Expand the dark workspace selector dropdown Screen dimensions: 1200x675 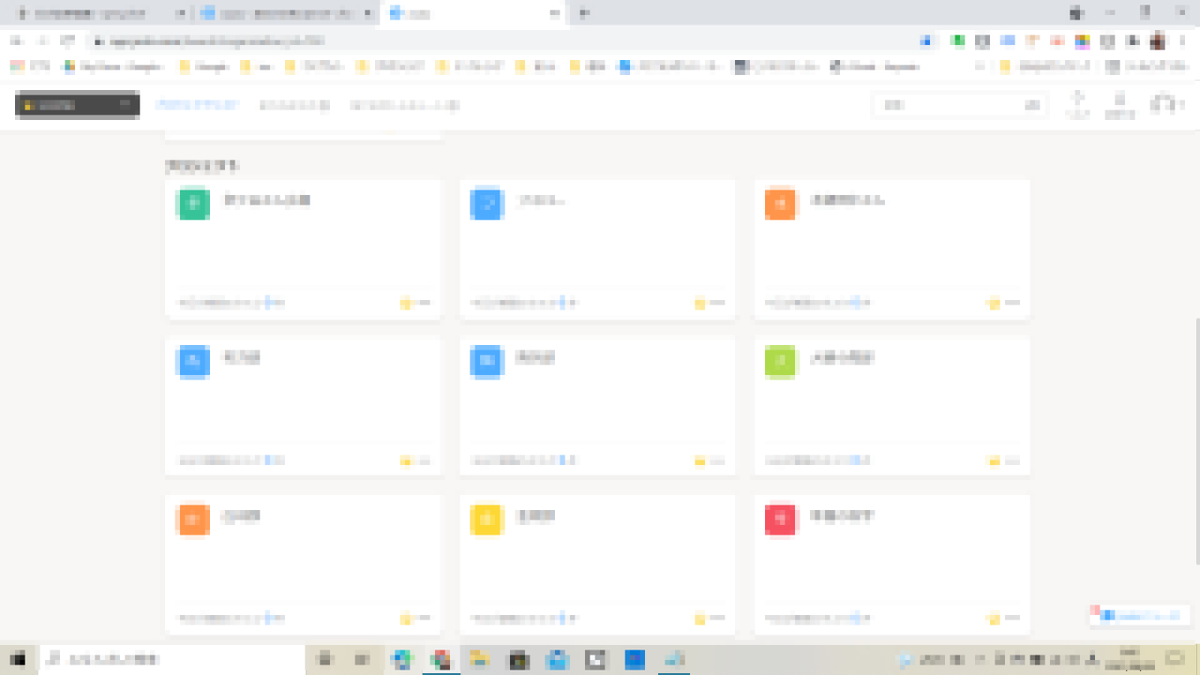click(x=77, y=105)
